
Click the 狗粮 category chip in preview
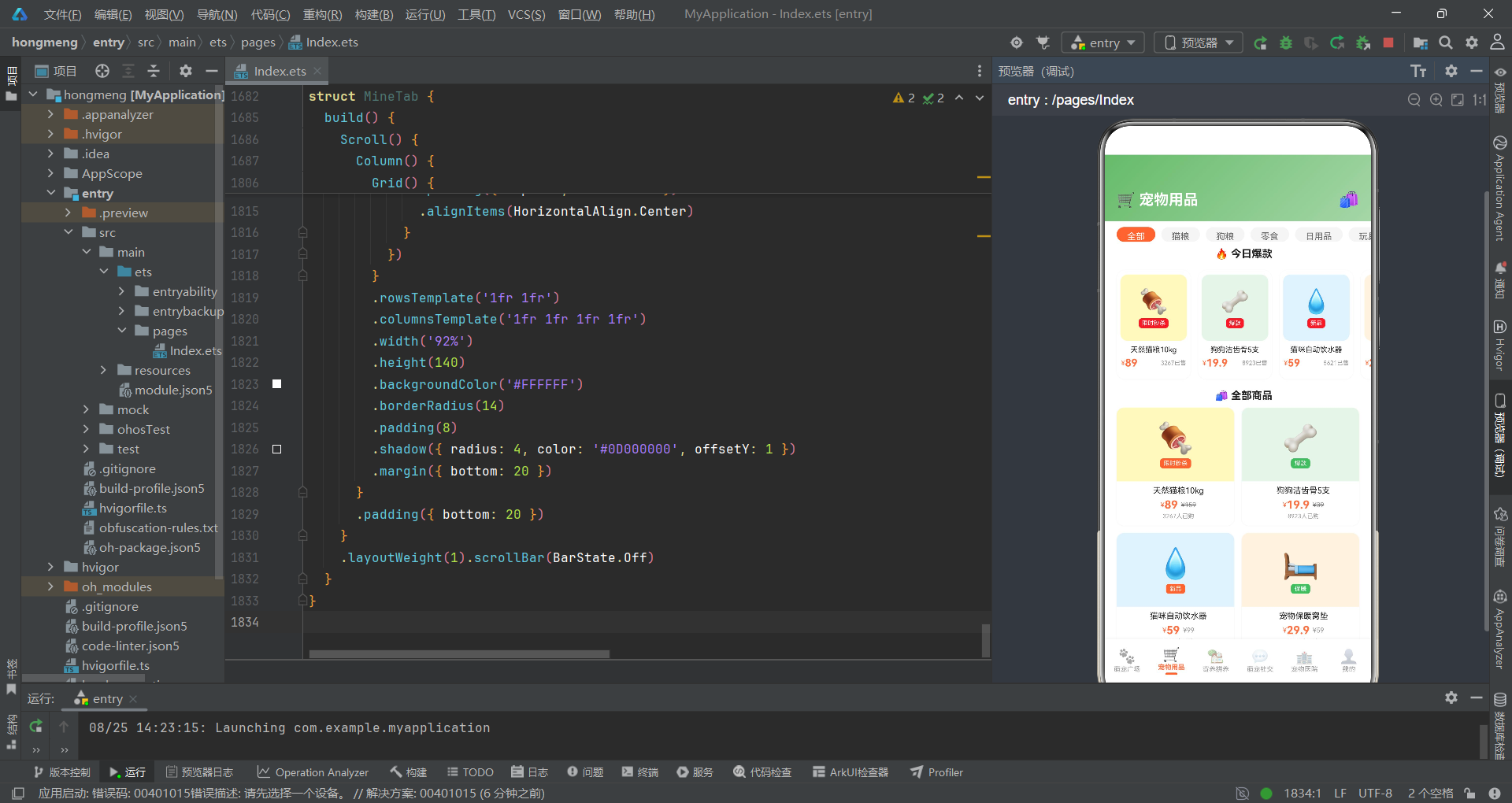1225,235
